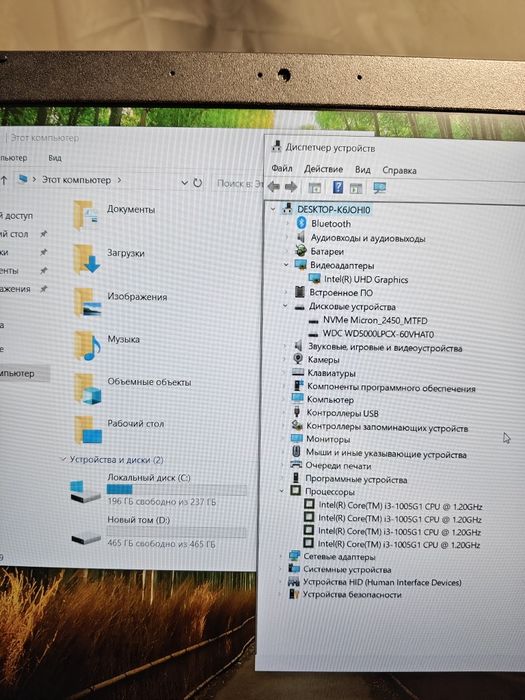The height and width of the screenshot is (700, 525).
Task: Select Программные устройства category
Action: 356,479
